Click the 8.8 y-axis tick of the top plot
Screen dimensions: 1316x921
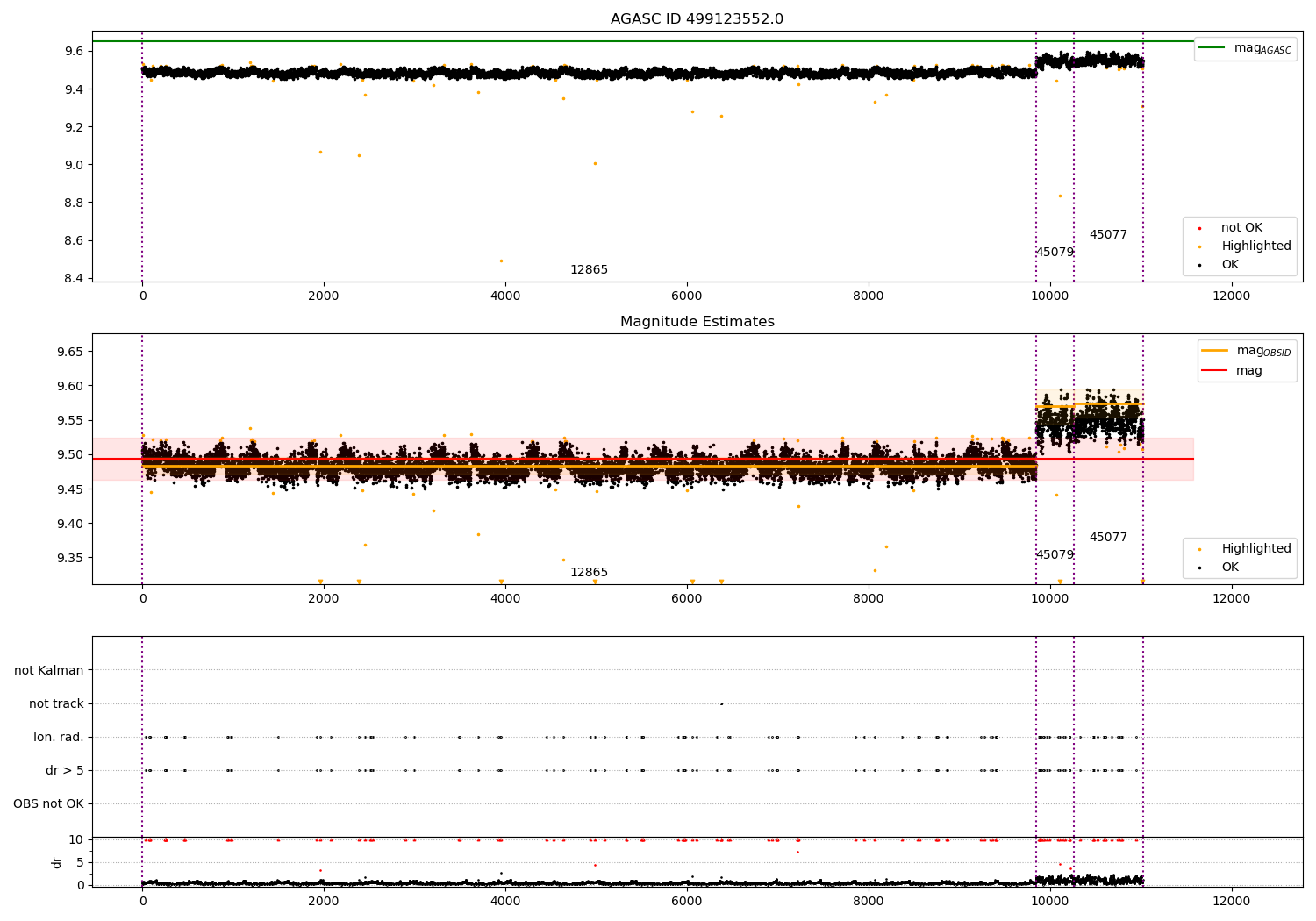(74, 203)
